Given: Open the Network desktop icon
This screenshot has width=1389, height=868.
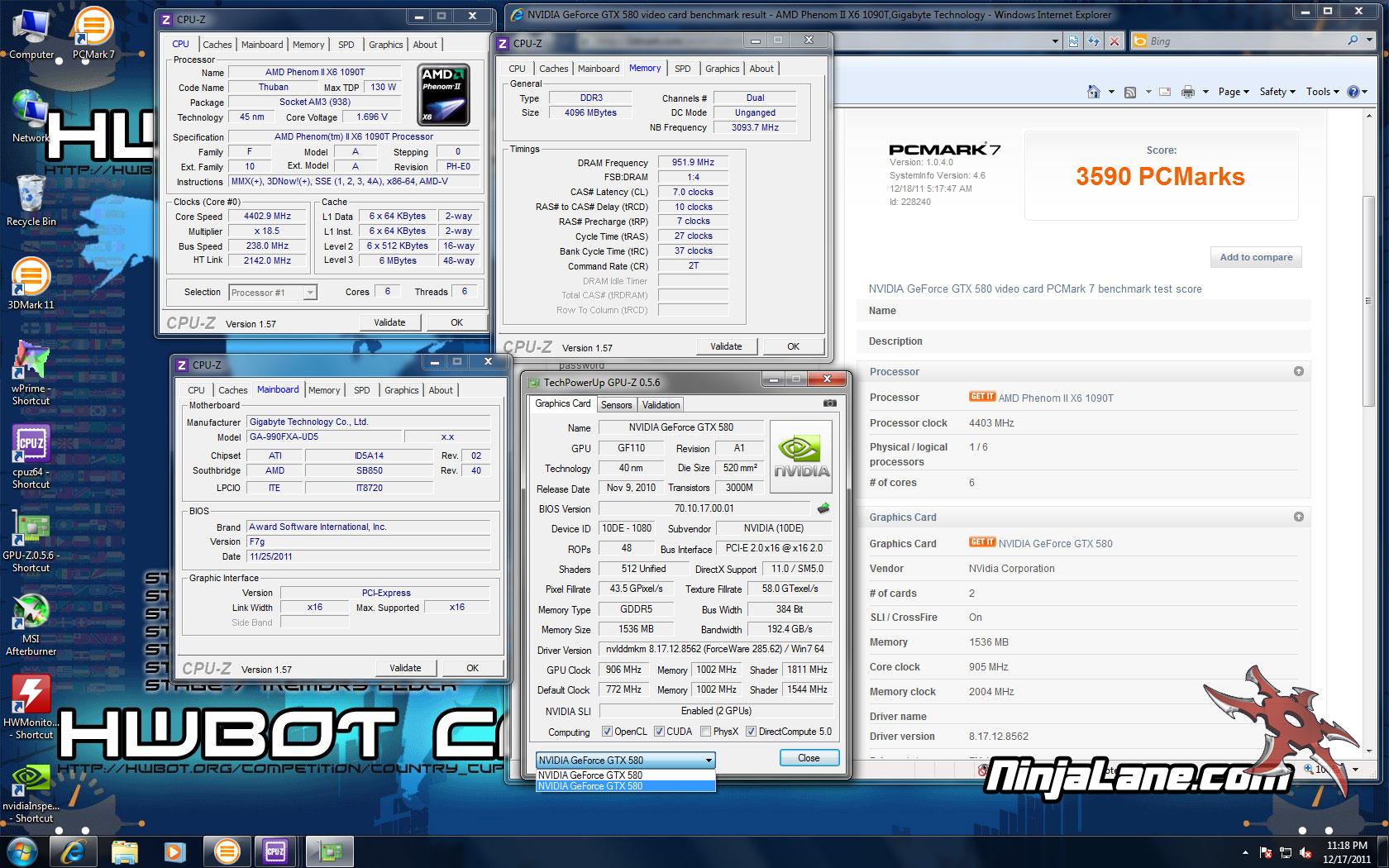Looking at the screenshot, I should pyautogui.click(x=31, y=117).
